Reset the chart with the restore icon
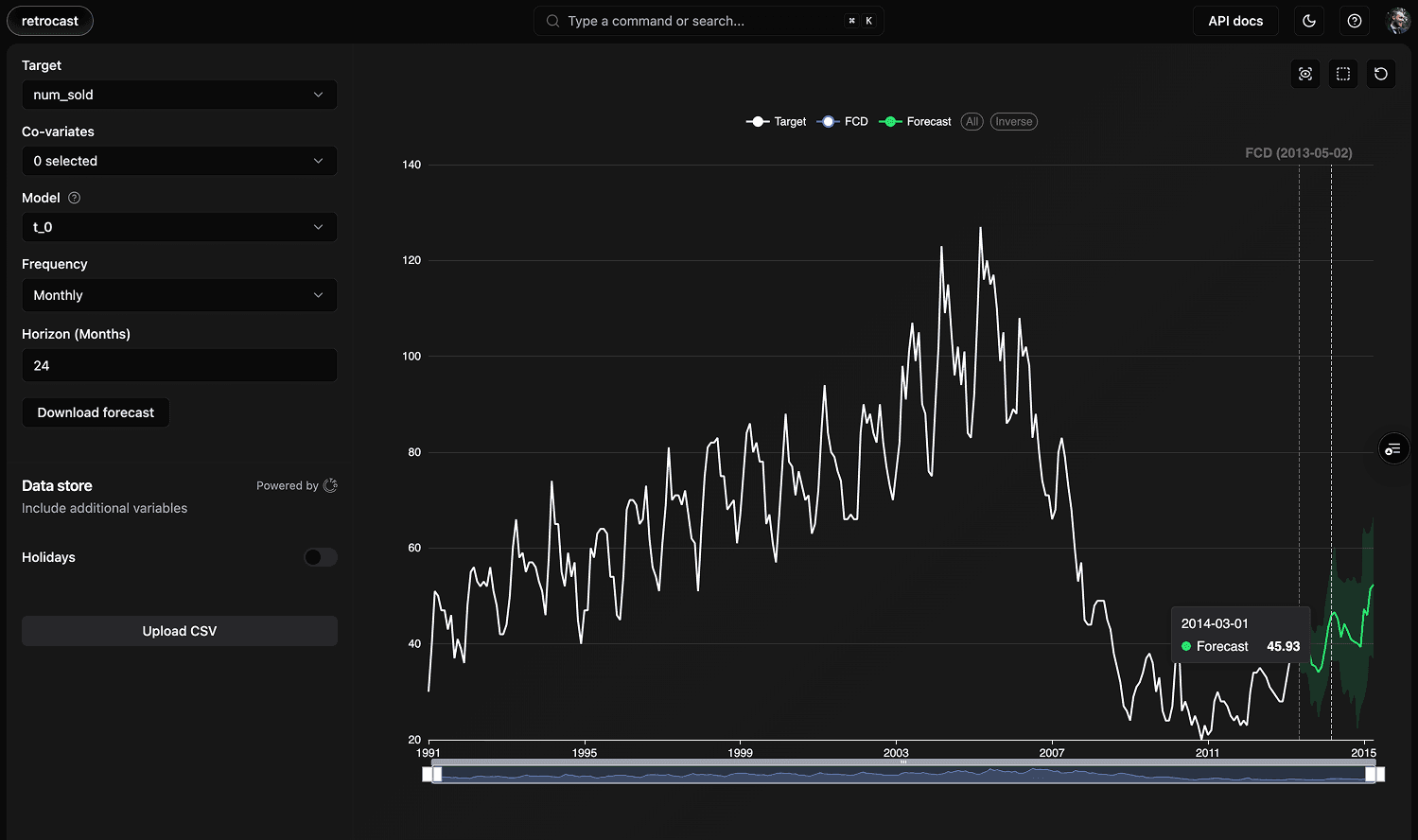The width and height of the screenshot is (1418, 840). click(1381, 74)
